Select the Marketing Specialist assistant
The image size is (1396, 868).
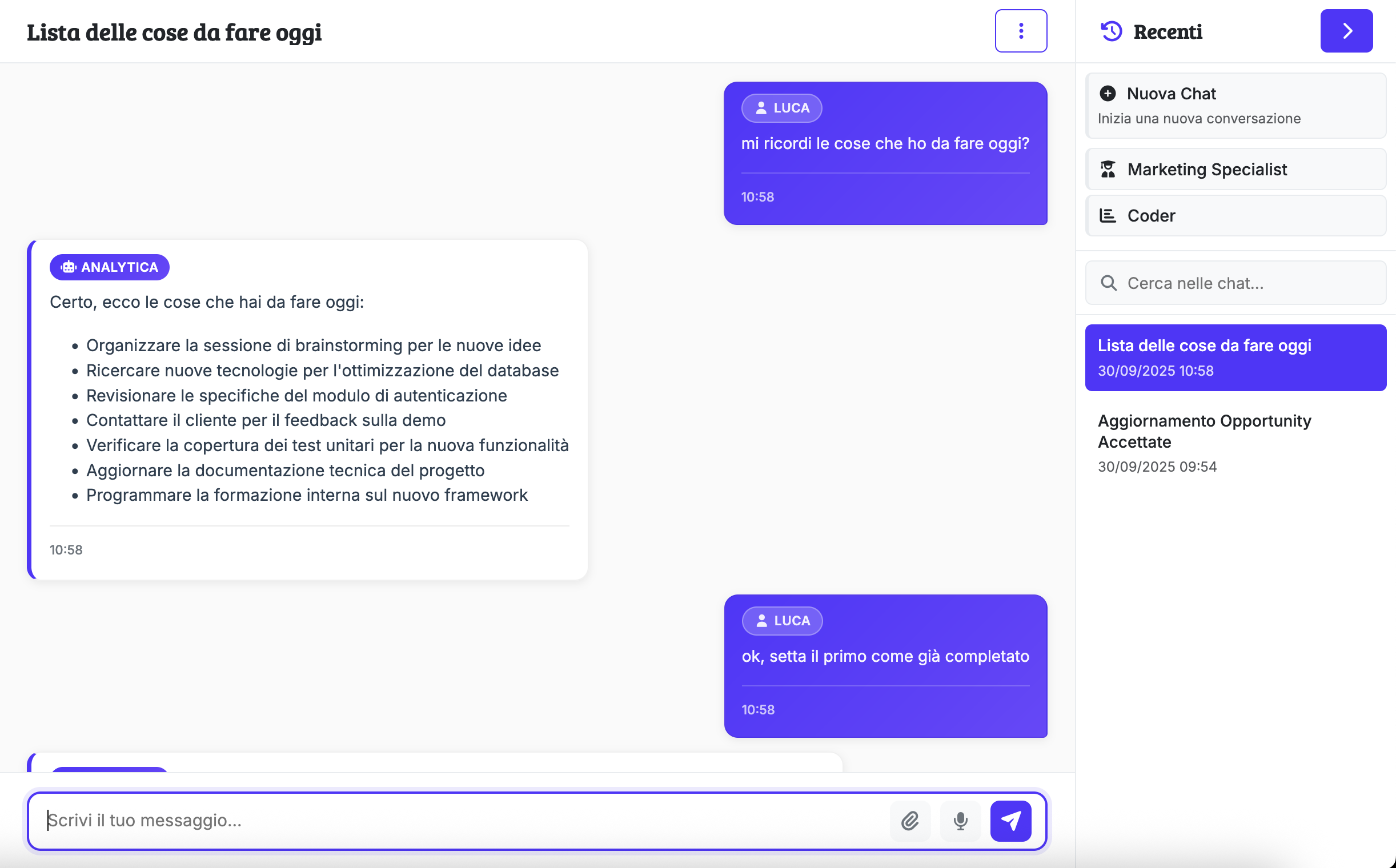click(1234, 170)
